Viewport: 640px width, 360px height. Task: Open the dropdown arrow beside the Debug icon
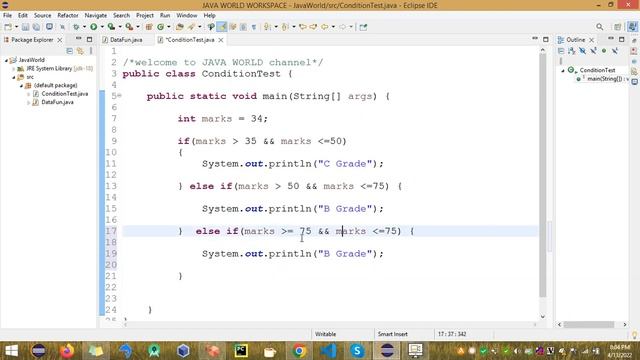point(84,27)
